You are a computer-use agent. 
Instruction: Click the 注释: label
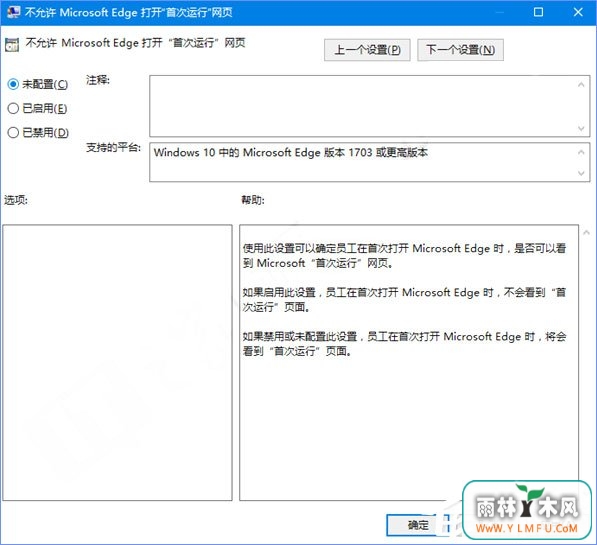[x=98, y=80]
